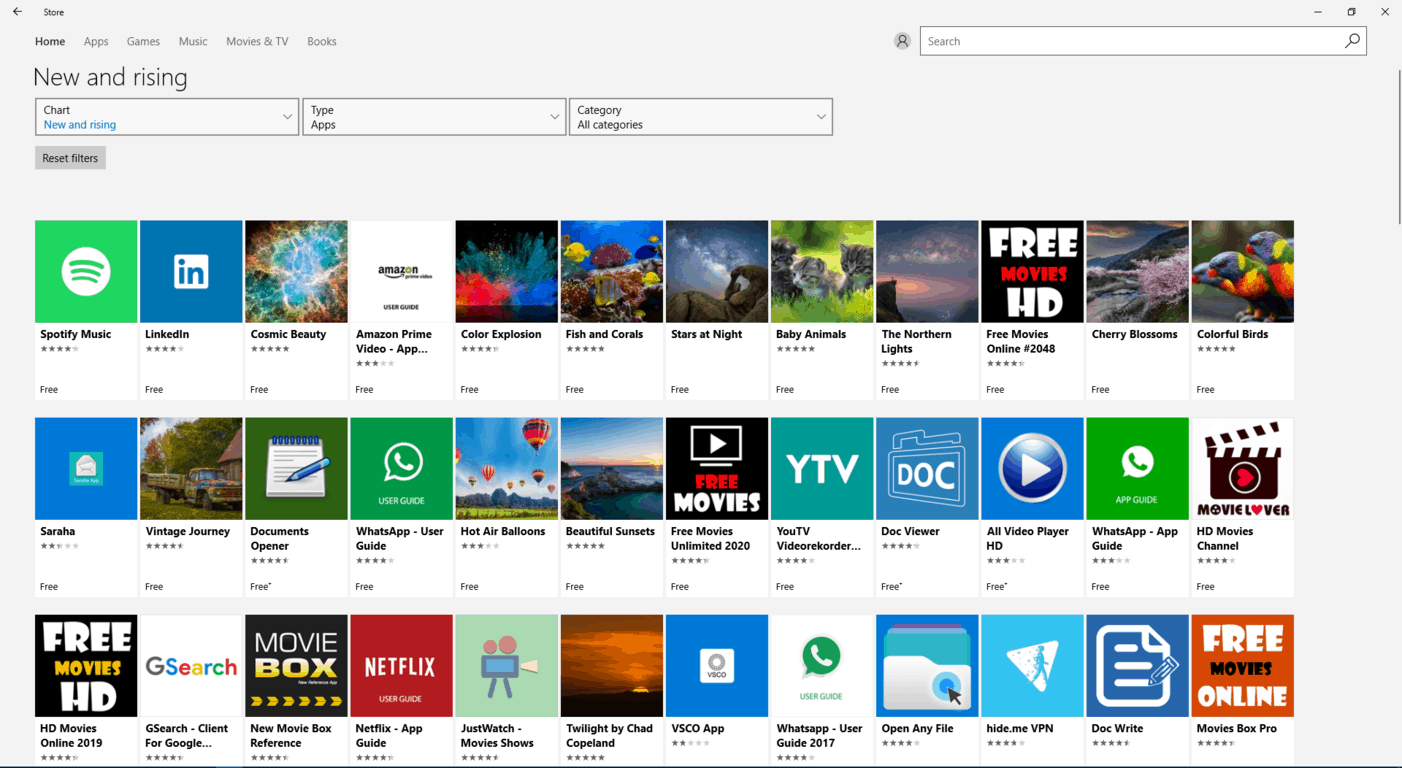Open the Whatsapp User Guide 2017 app
The height and width of the screenshot is (768, 1402).
[x=822, y=690]
